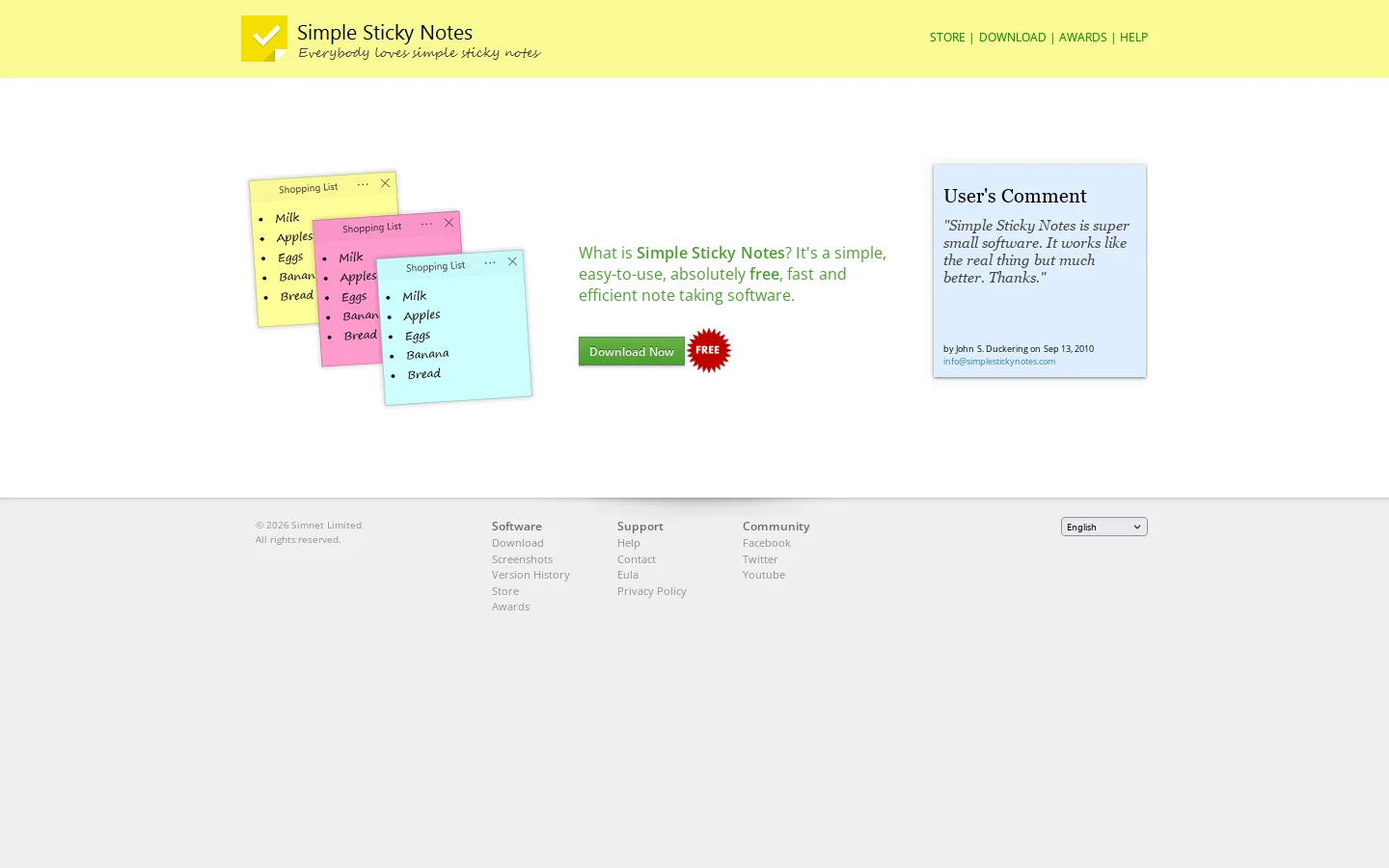Screen dimensions: 1389x868
Task: Click the Simple Sticky Notes checkmark logo
Action: click(264, 39)
